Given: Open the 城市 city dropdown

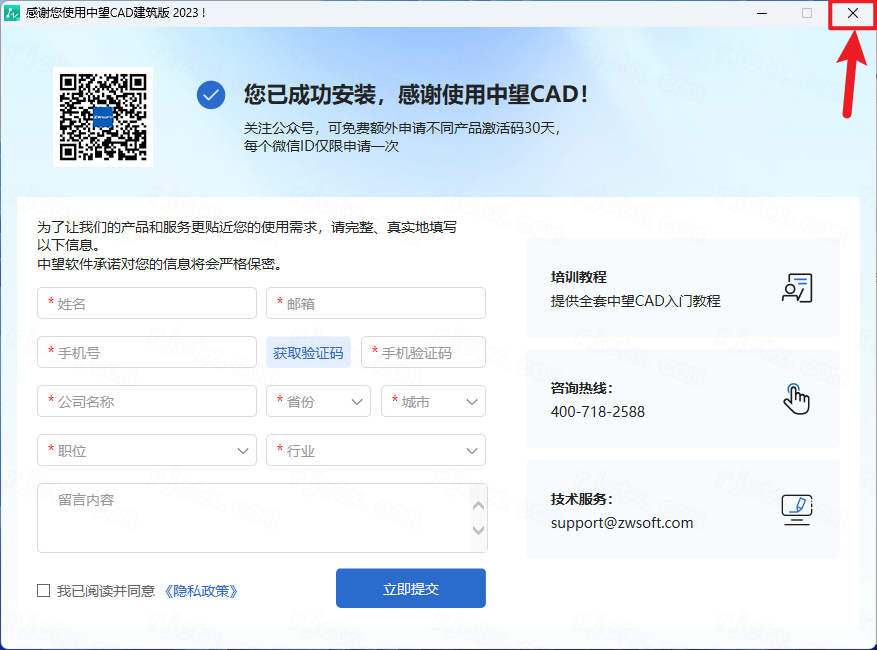Looking at the screenshot, I should (x=433, y=401).
